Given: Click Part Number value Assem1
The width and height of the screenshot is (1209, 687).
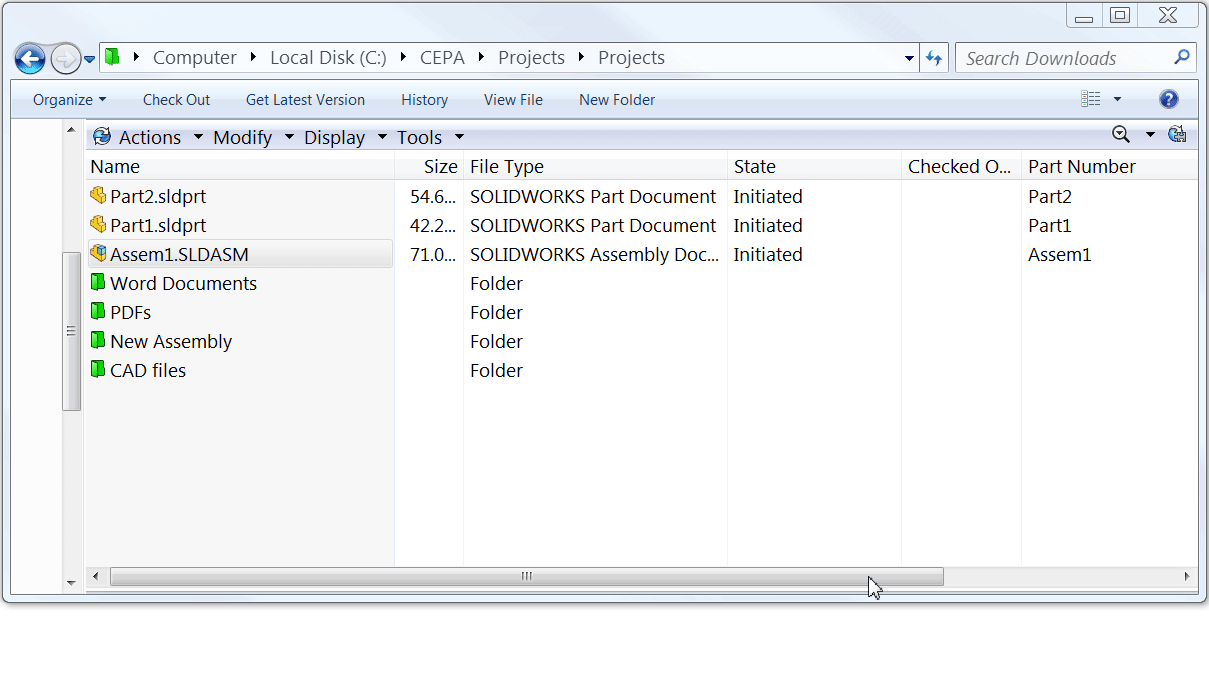Looking at the screenshot, I should point(1059,254).
